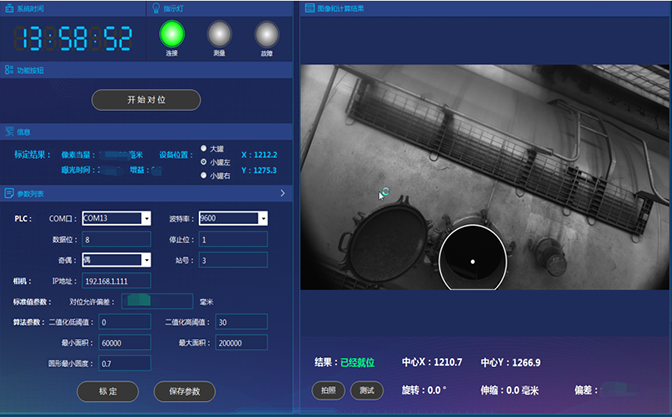This screenshot has width=672, height=417.
Task: Select the 小罐右 radio option
Action: 204,175
